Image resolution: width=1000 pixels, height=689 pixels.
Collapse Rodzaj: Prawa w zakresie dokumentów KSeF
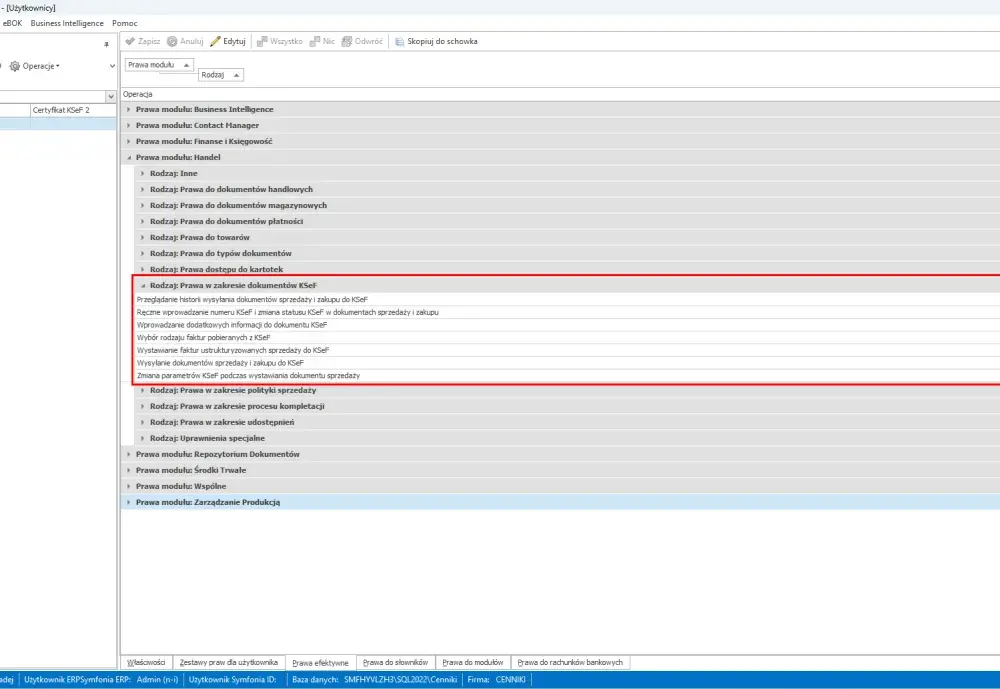(x=142, y=285)
